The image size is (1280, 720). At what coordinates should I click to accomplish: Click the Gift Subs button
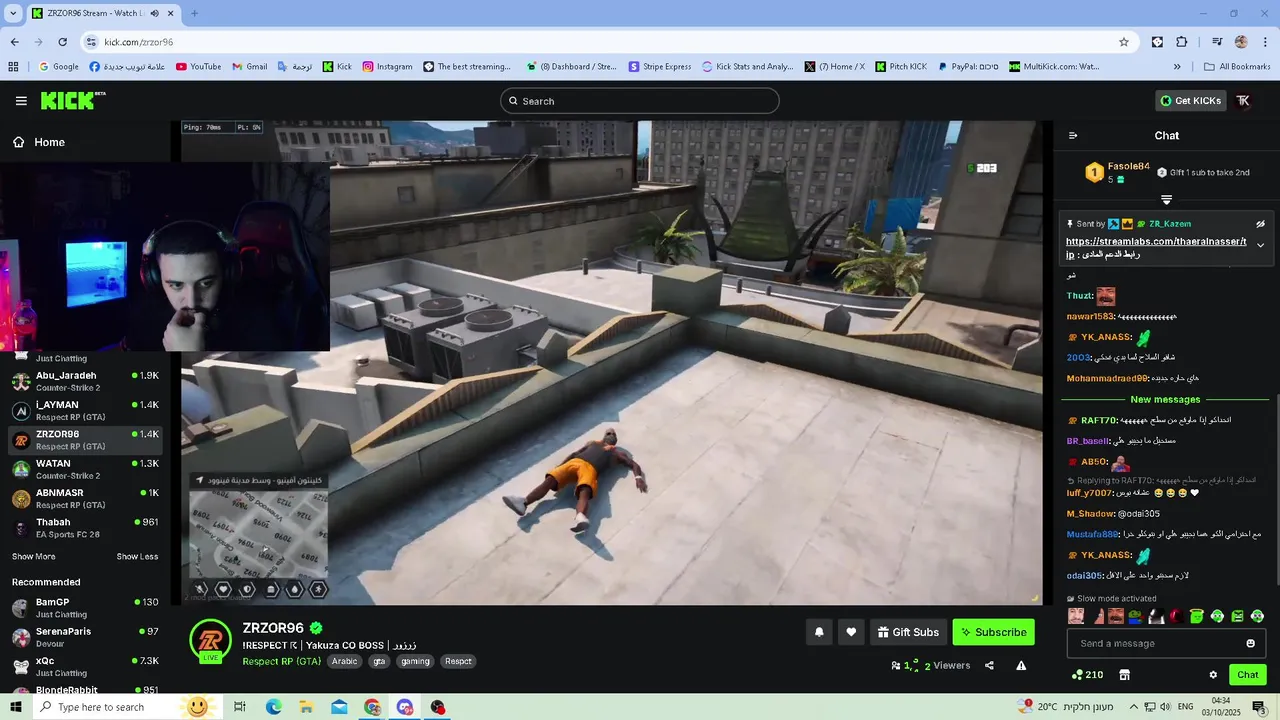(908, 632)
